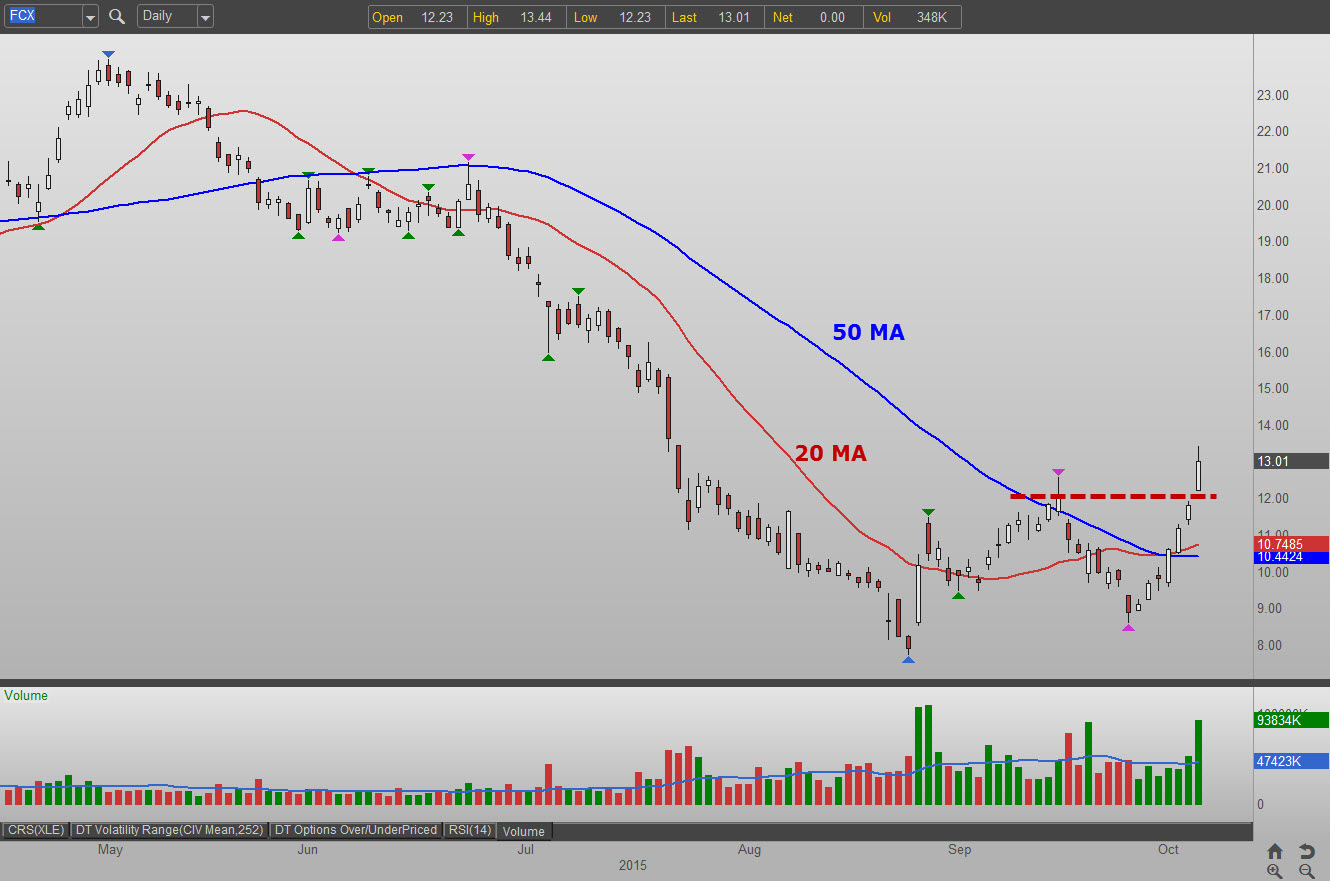
Task: Switch to the CRS(XLE) indicator tab
Action: (35, 830)
